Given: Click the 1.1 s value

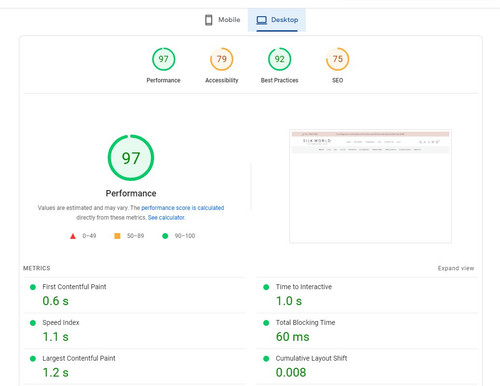Looking at the screenshot, I should [55, 337].
